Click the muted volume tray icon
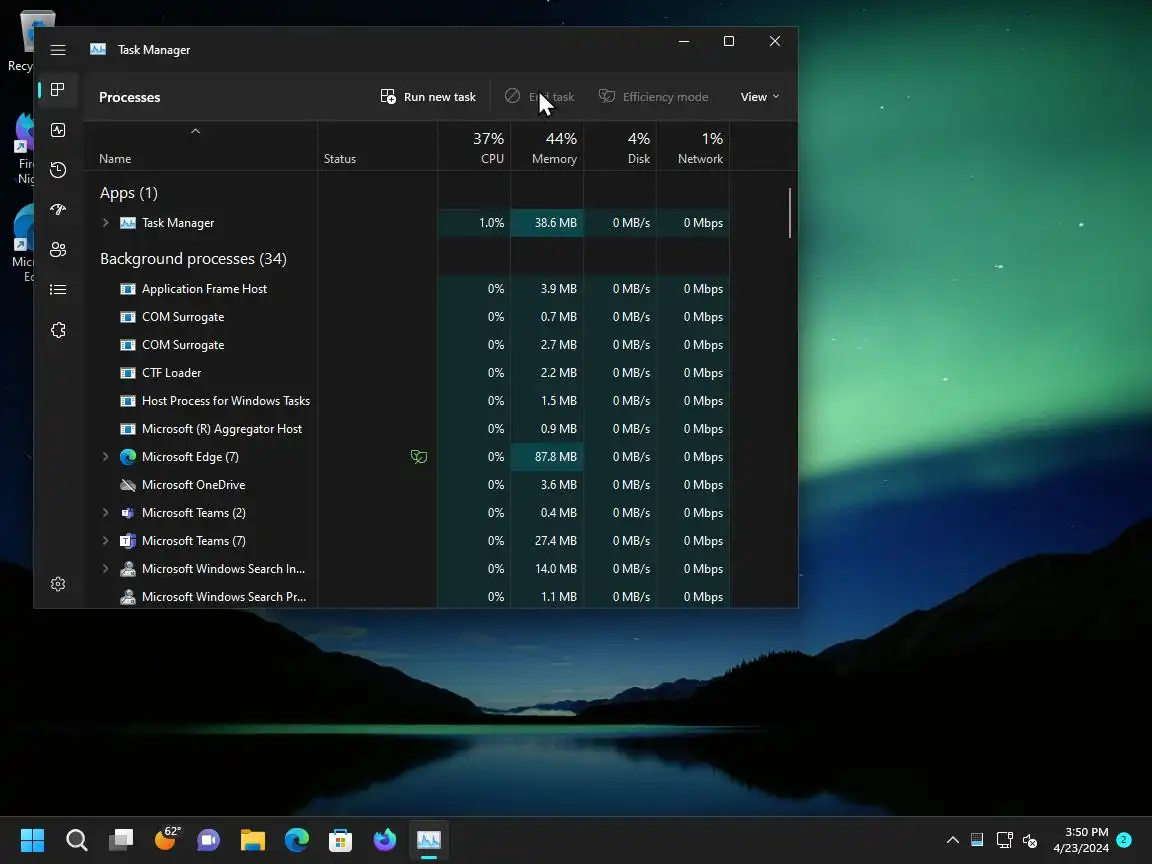The width and height of the screenshot is (1152, 864). click(x=1029, y=840)
